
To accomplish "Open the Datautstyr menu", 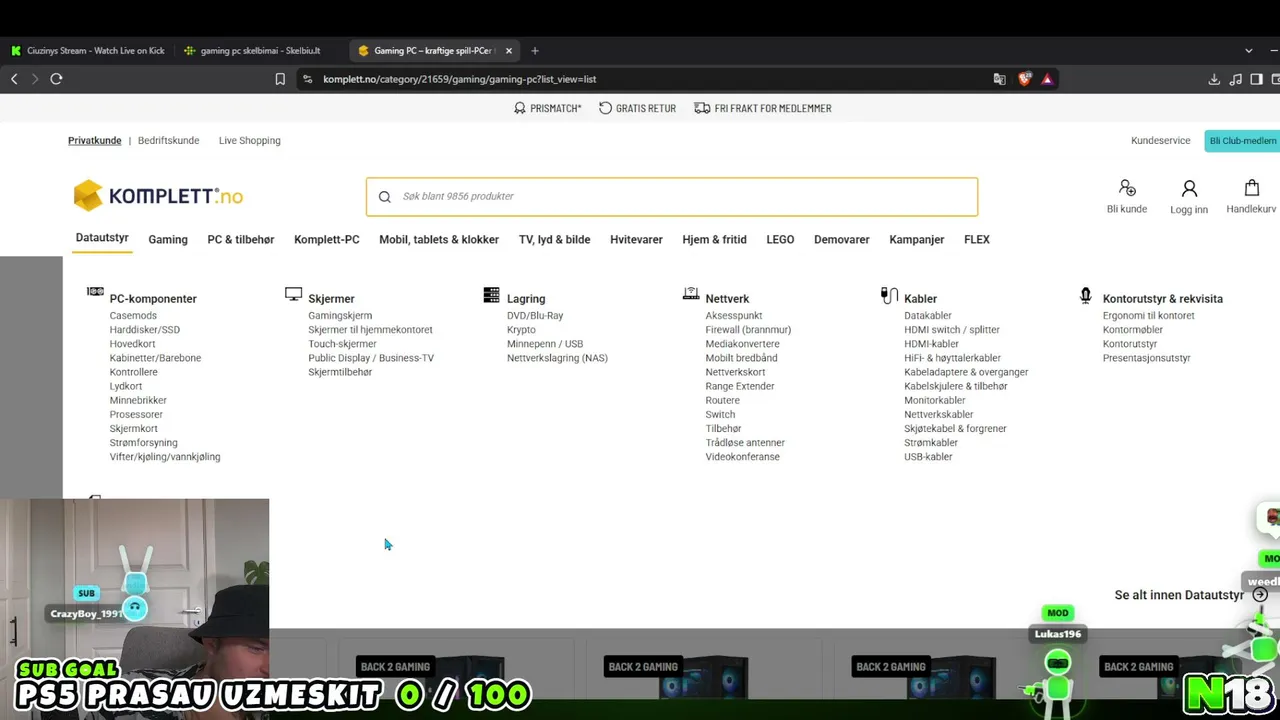I will pos(102,238).
